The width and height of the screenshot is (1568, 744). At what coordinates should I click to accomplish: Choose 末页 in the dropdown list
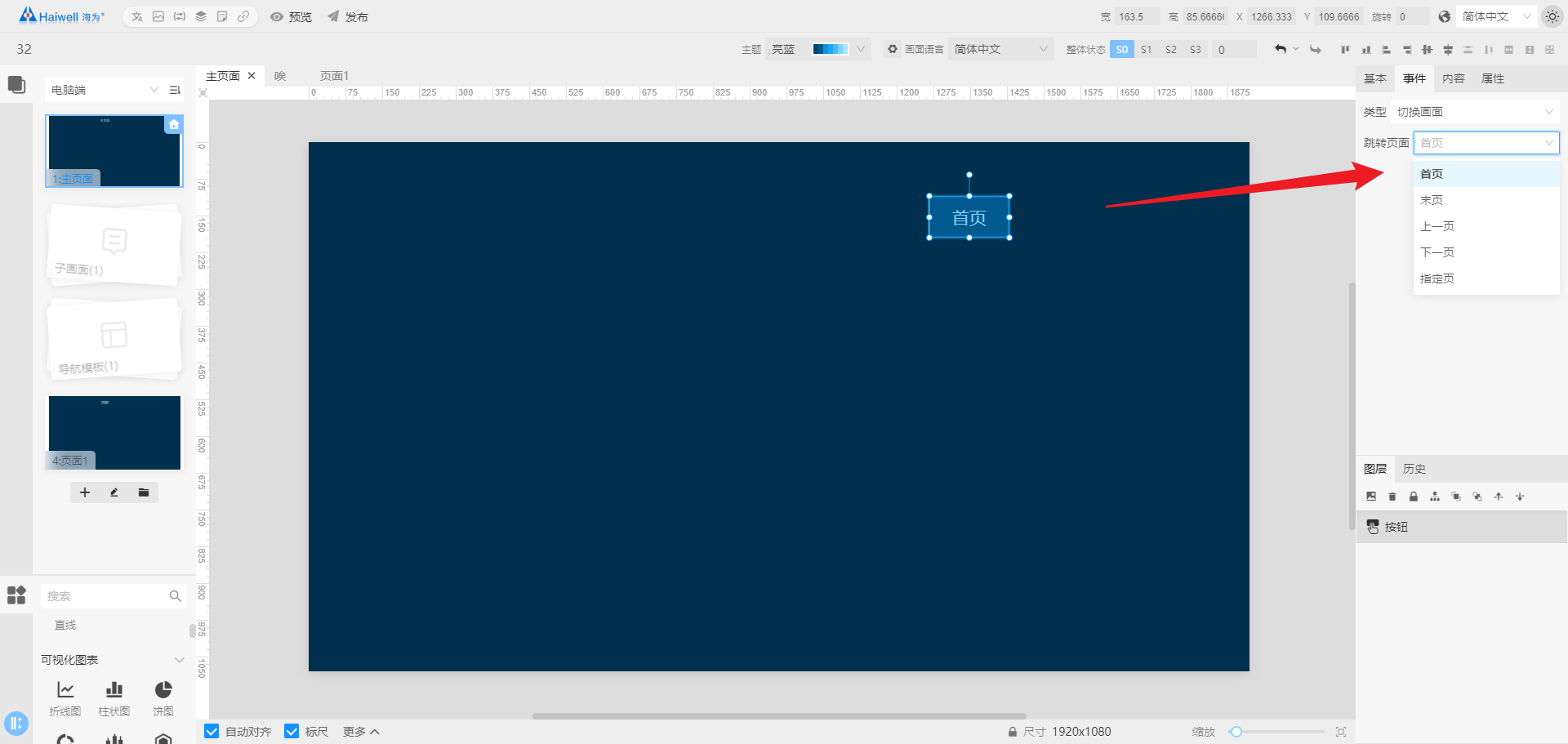point(1486,200)
